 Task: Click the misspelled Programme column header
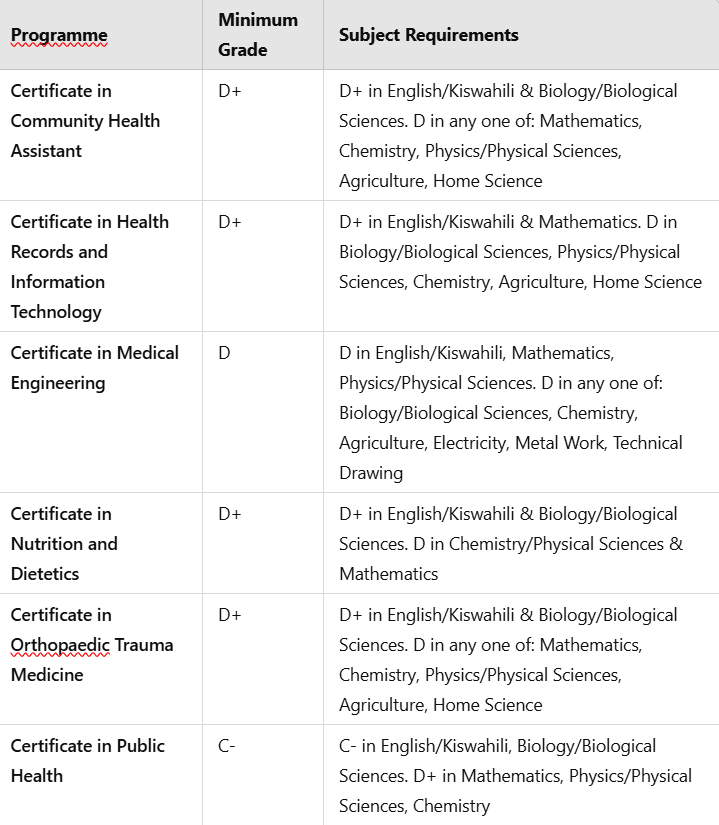click(59, 35)
